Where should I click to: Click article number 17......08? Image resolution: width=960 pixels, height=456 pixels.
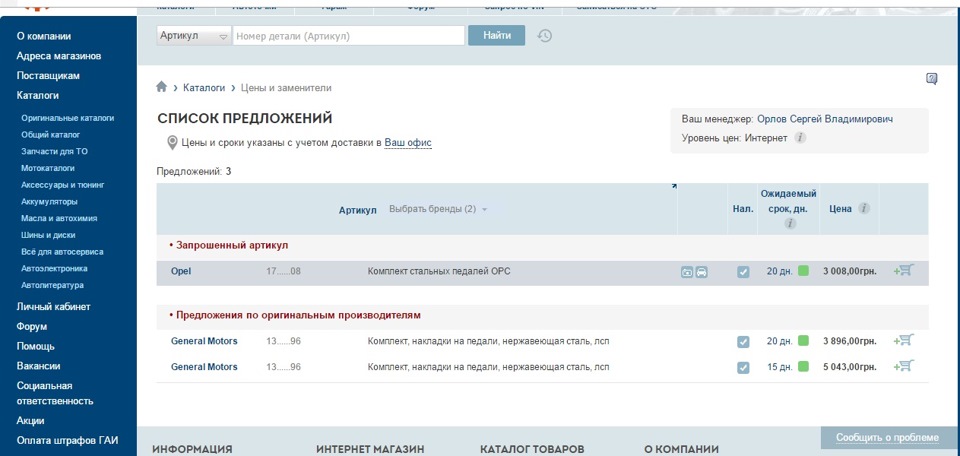tap(283, 271)
